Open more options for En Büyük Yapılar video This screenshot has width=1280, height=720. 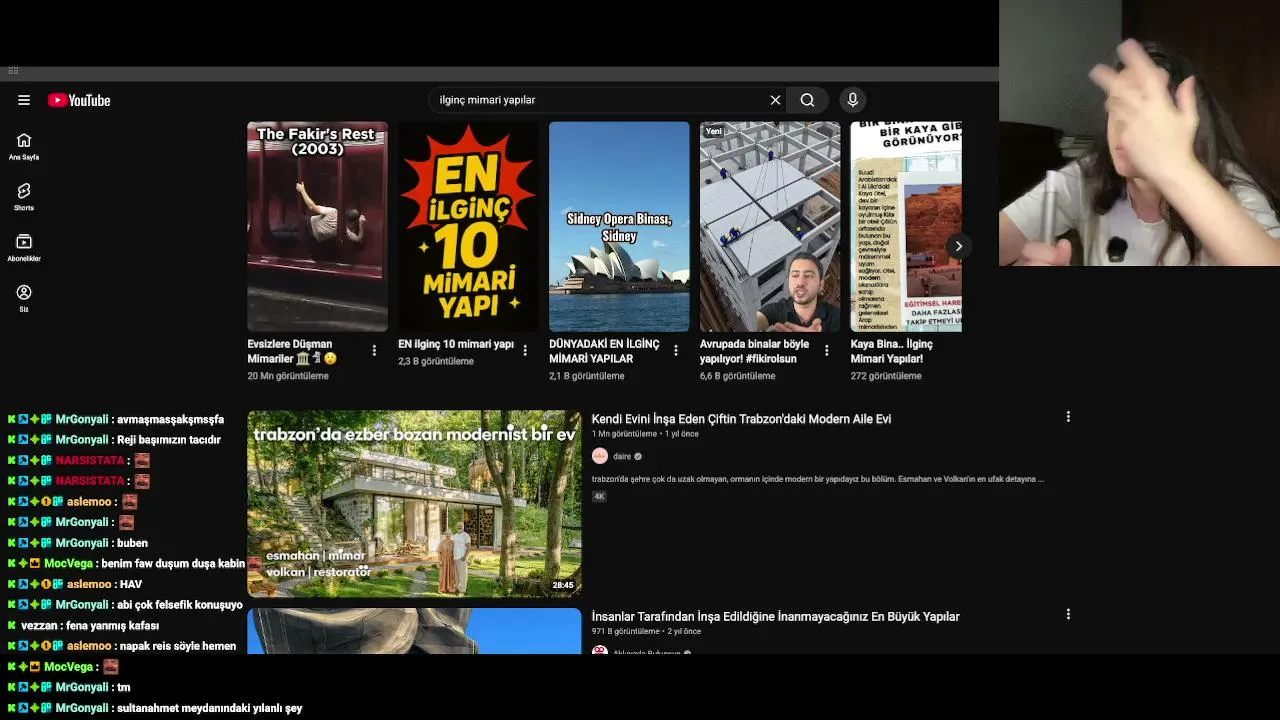(x=1068, y=615)
